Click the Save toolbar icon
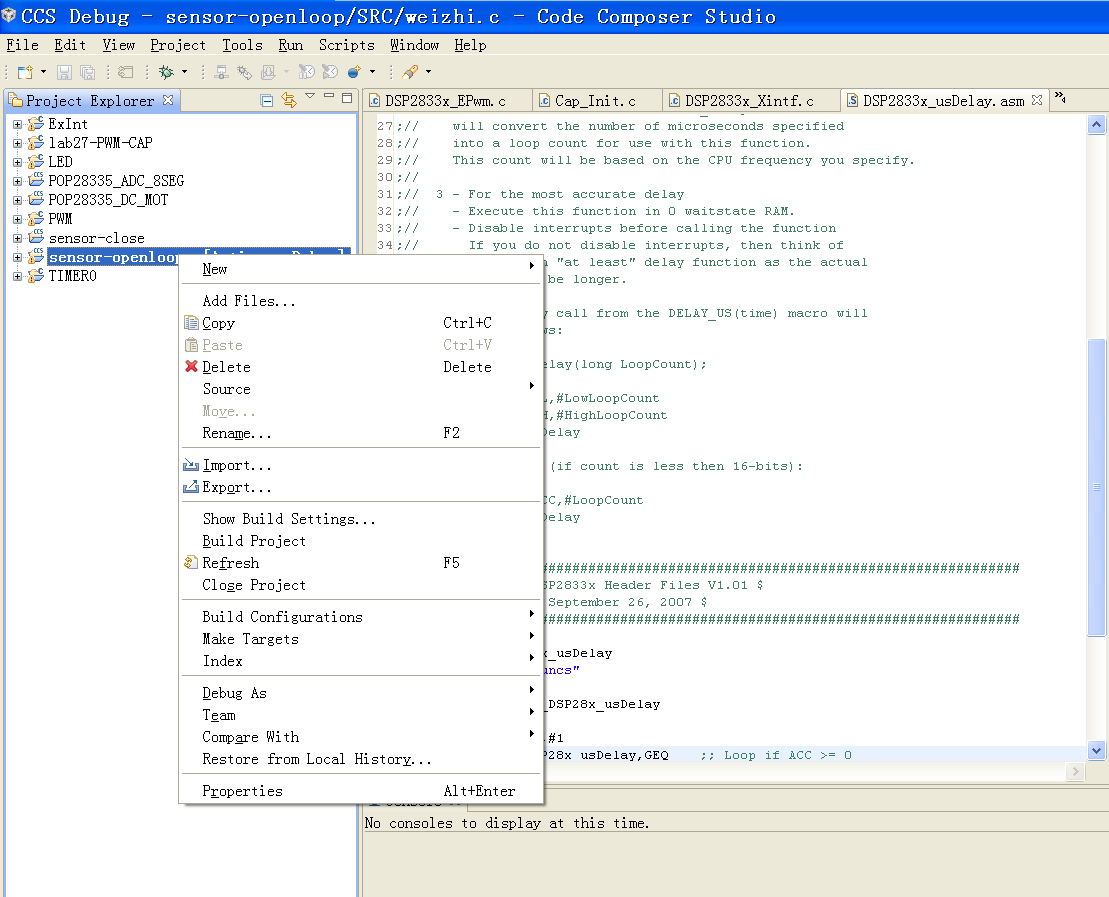 tap(64, 72)
